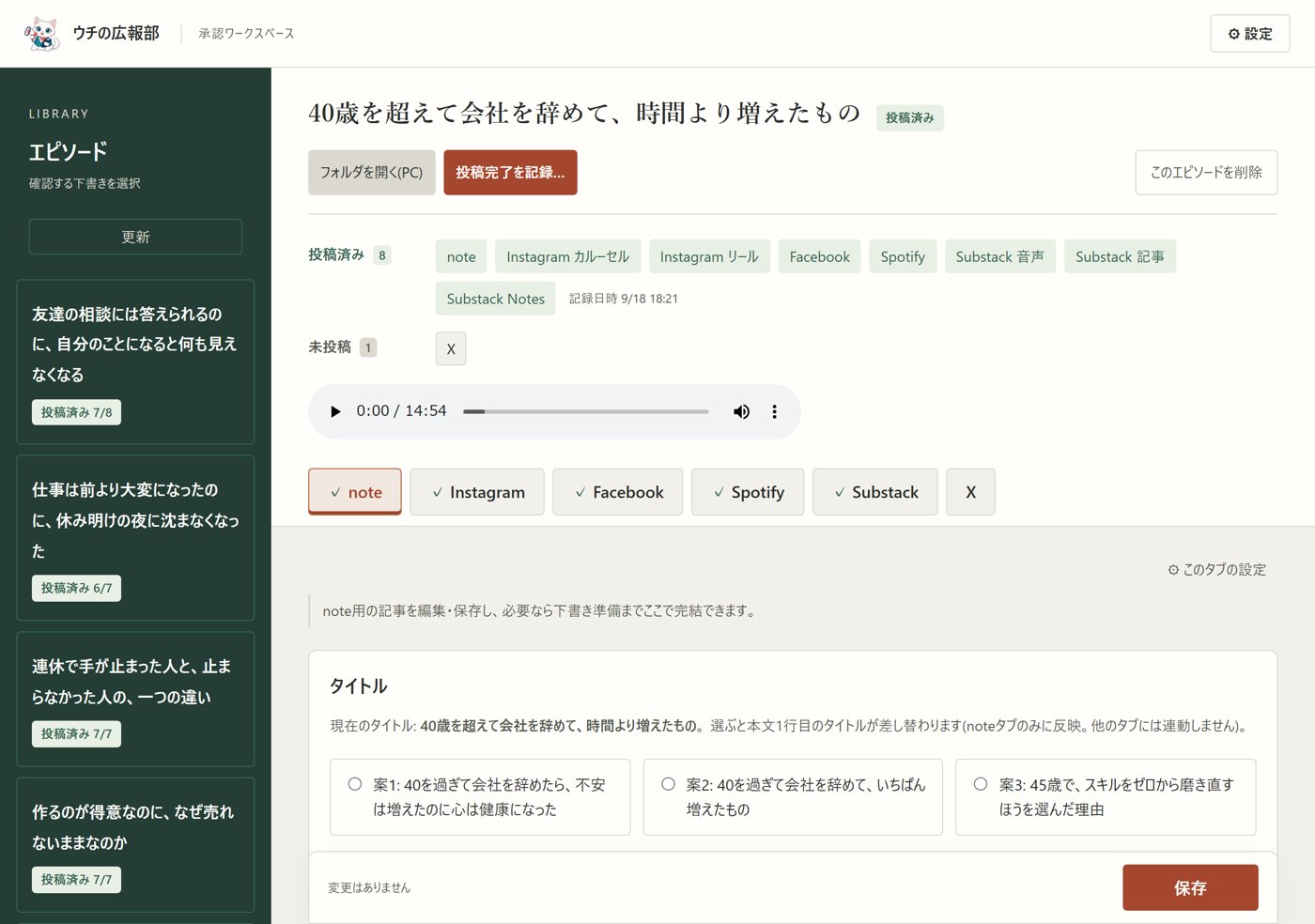The image size is (1315, 924).
Task: Open the 設定 settings button
Action: point(1249,34)
